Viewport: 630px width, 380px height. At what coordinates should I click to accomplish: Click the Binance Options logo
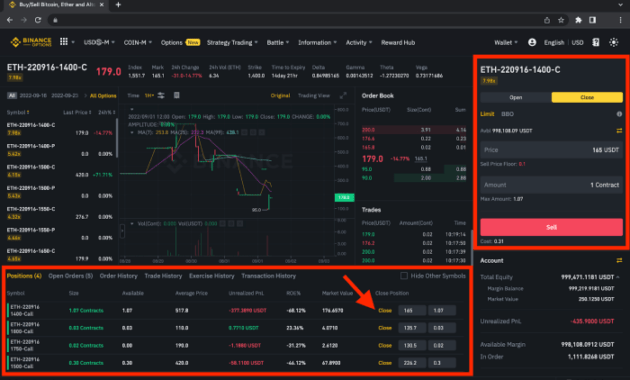31,42
